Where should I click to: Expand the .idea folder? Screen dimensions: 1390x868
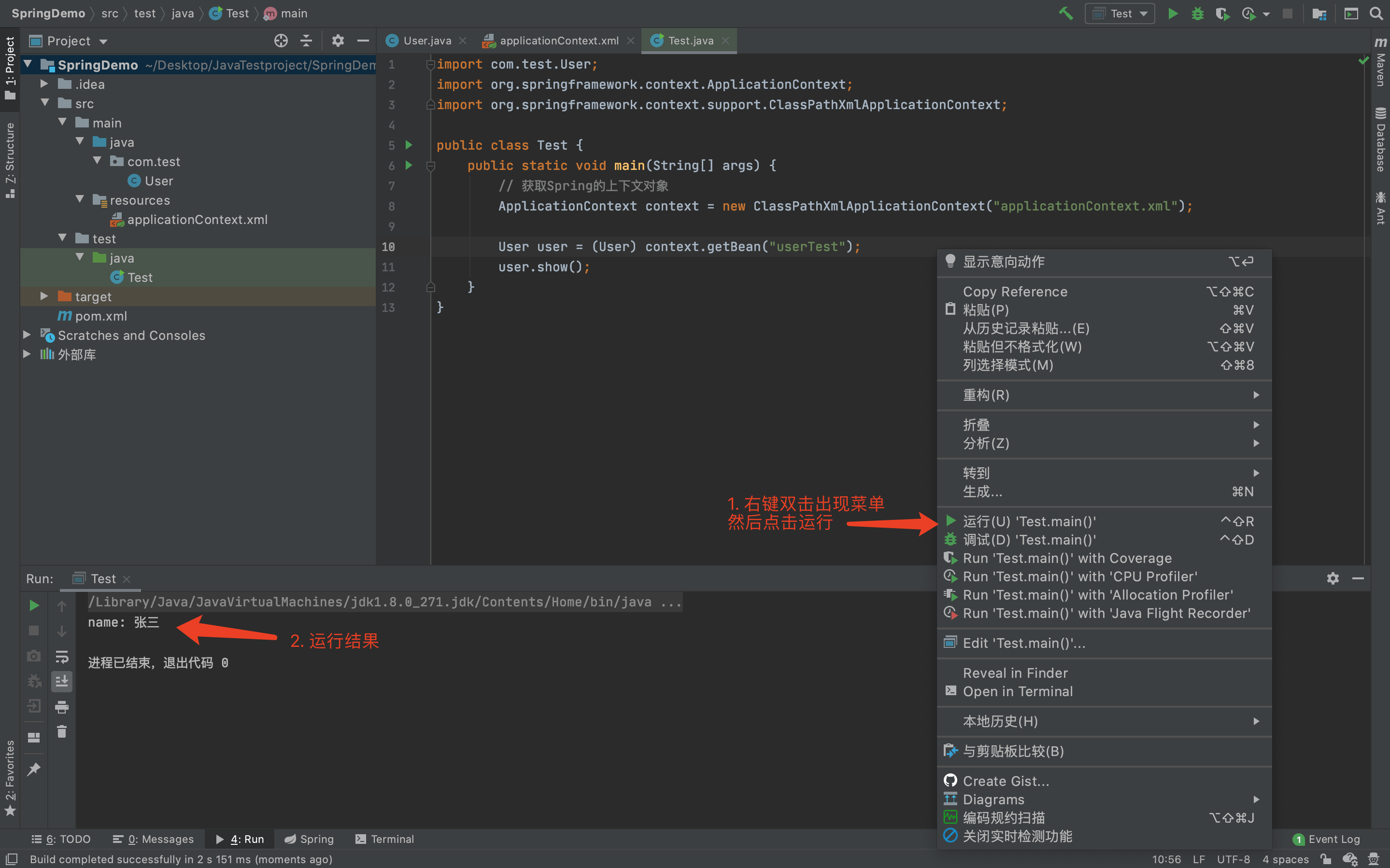coord(44,84)
